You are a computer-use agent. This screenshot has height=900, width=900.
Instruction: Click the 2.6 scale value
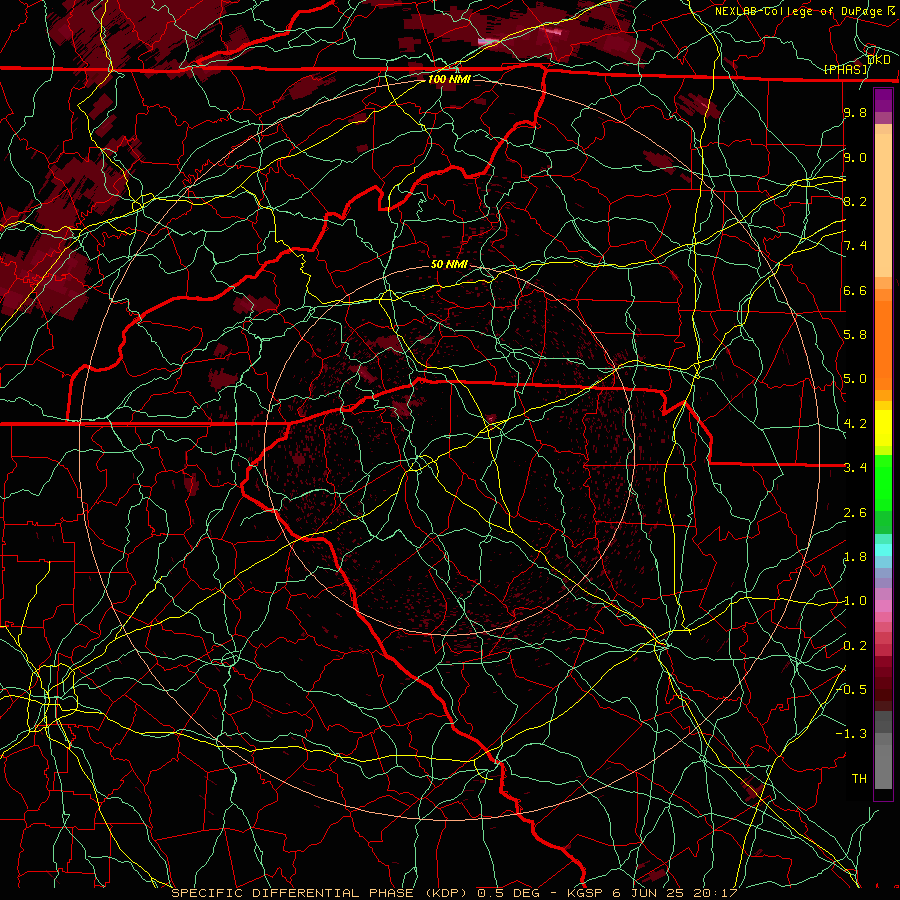click(855, 513)
